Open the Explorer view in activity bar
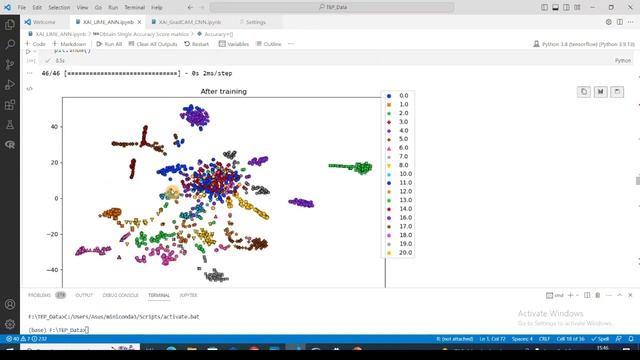Image resolution: width=640 pixels, height=360 pixels. (10, 24)
